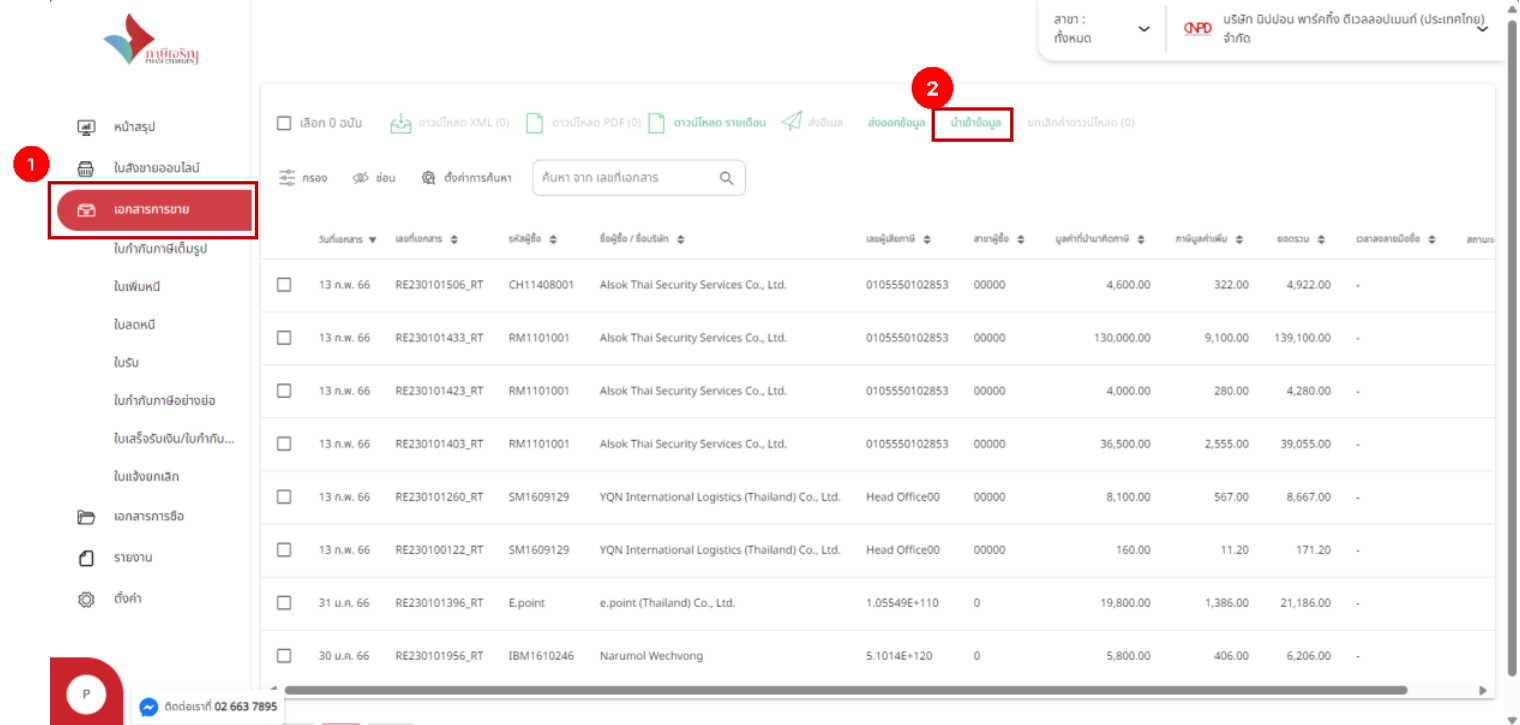The width and height of the screenshot is (1520, 725).
Task: Click the ซ่อน crossed-eye hide icon
Action: 361,178
